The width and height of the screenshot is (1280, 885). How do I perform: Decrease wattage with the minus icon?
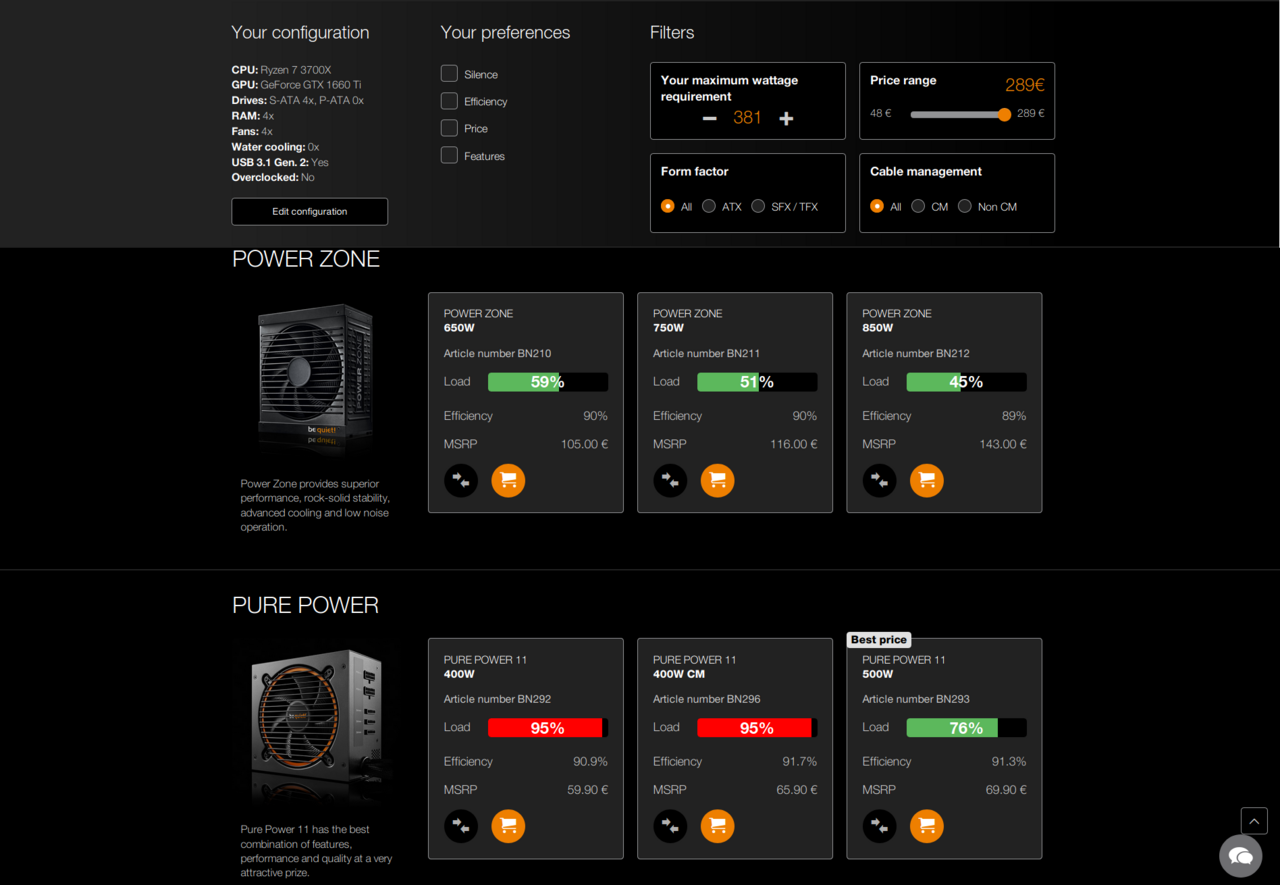coord(709,118)
